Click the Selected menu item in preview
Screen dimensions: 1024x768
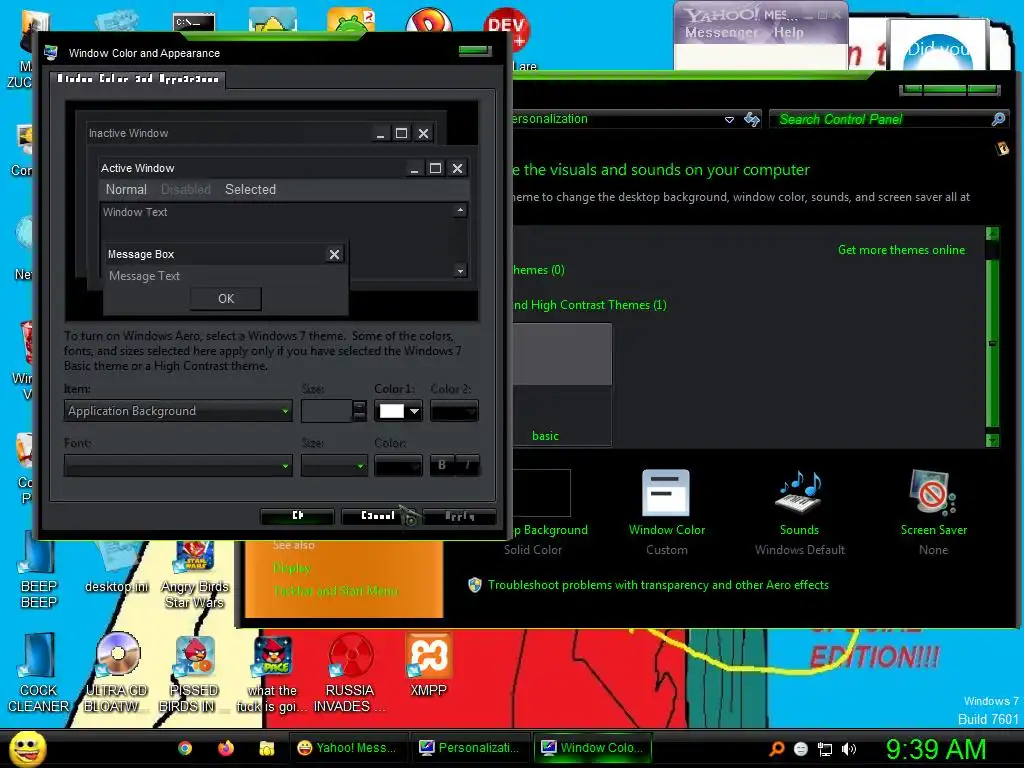coord(250,189)
